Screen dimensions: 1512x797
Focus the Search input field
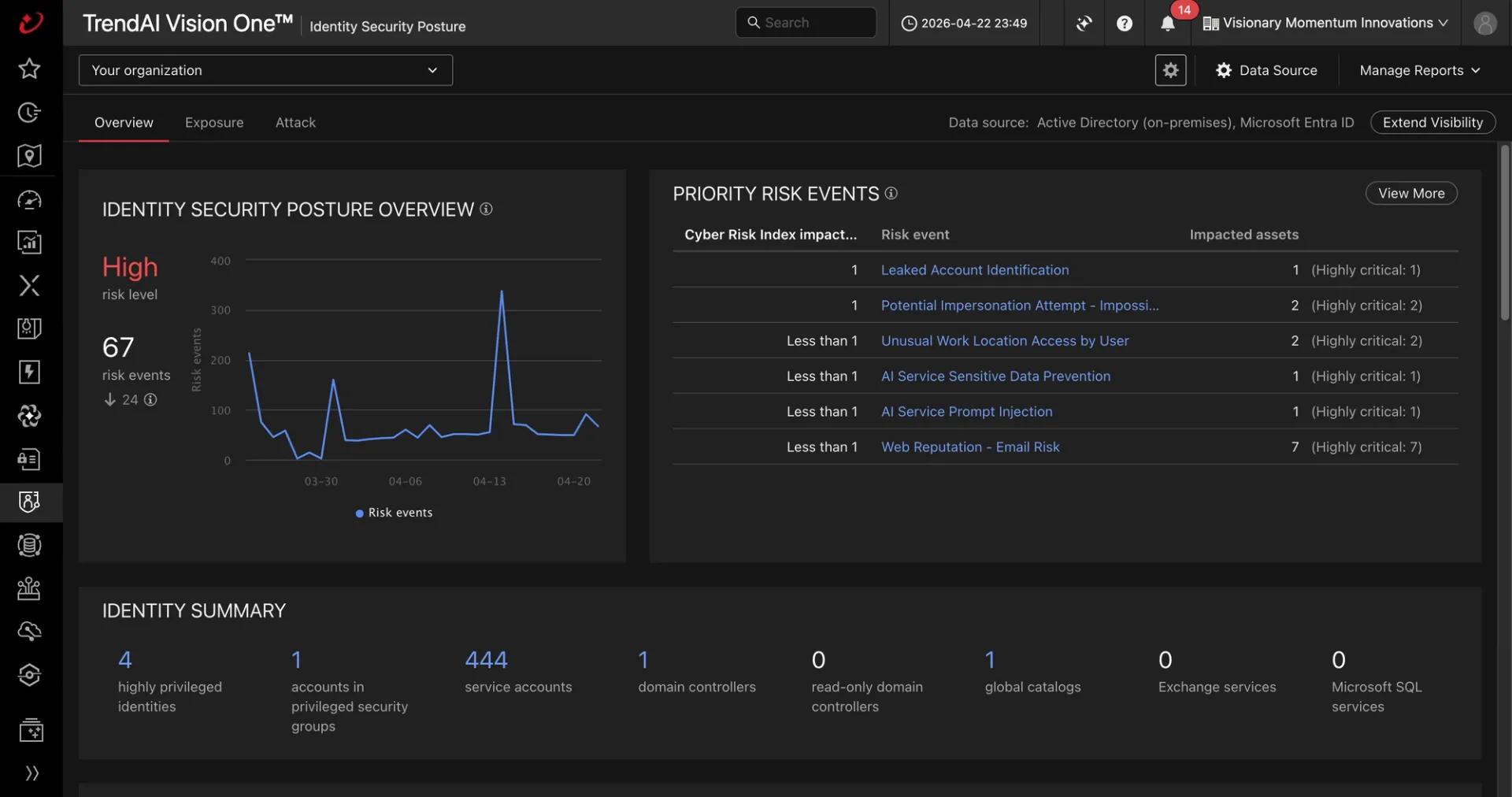coord(806,23)
